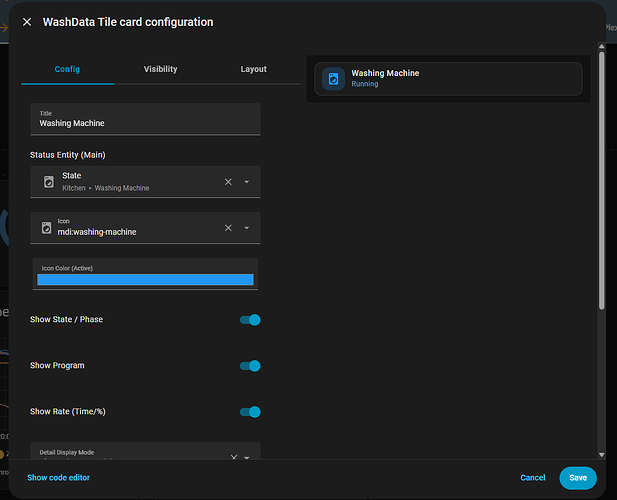617x500 pixels.
Task: Click the dialog scrollbar down arrow
Action: (601, 455)
